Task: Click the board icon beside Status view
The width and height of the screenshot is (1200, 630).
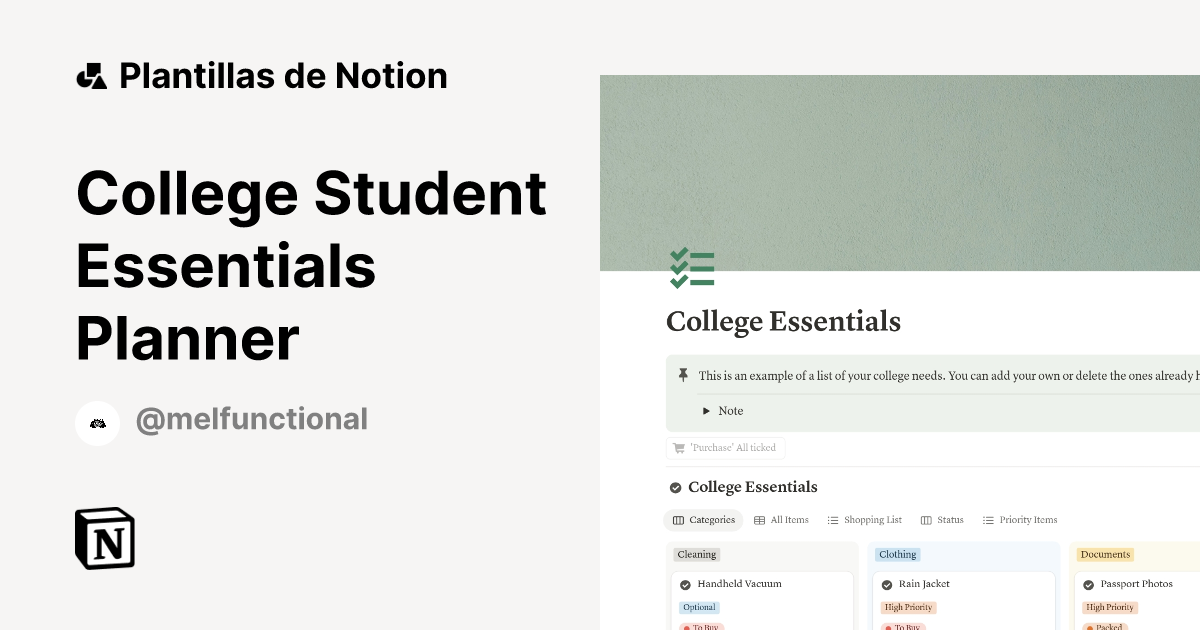Action: 926,520
